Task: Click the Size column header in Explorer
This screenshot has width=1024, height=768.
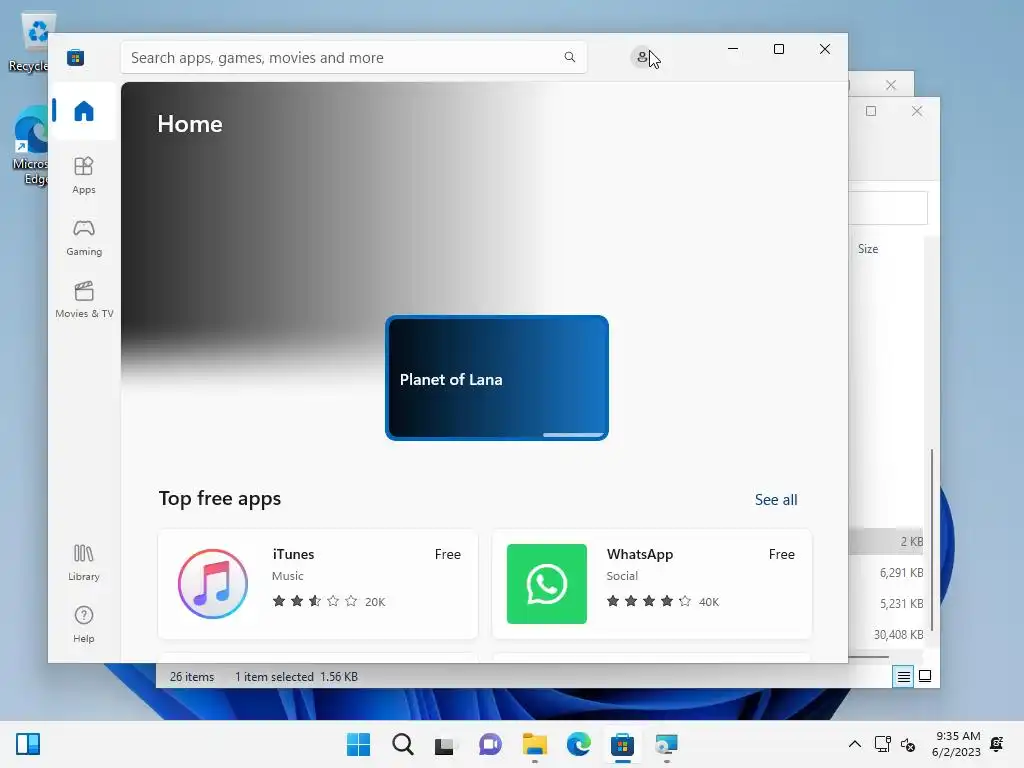Action: click(x=868, y=249)
